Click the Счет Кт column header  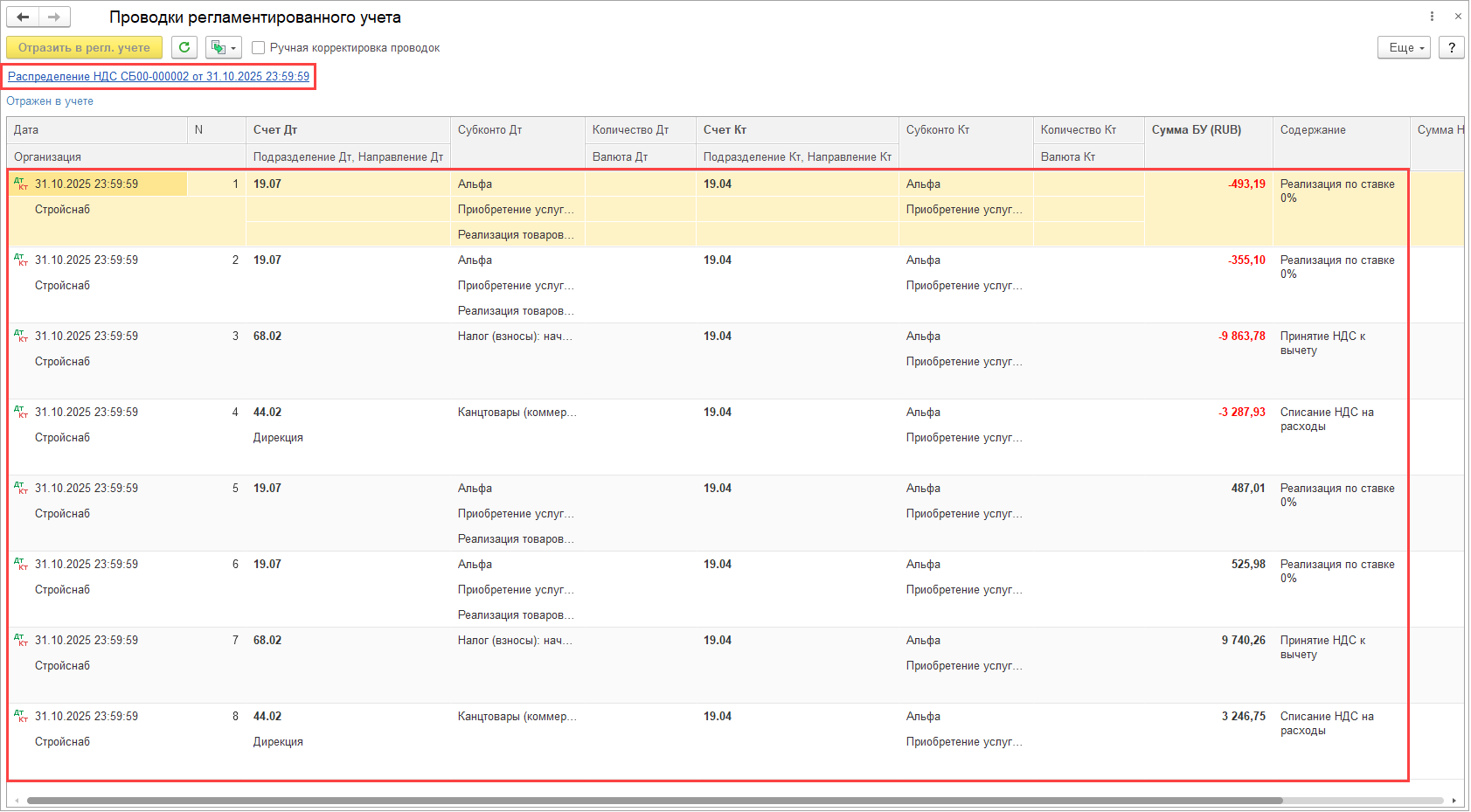[725, 129]
